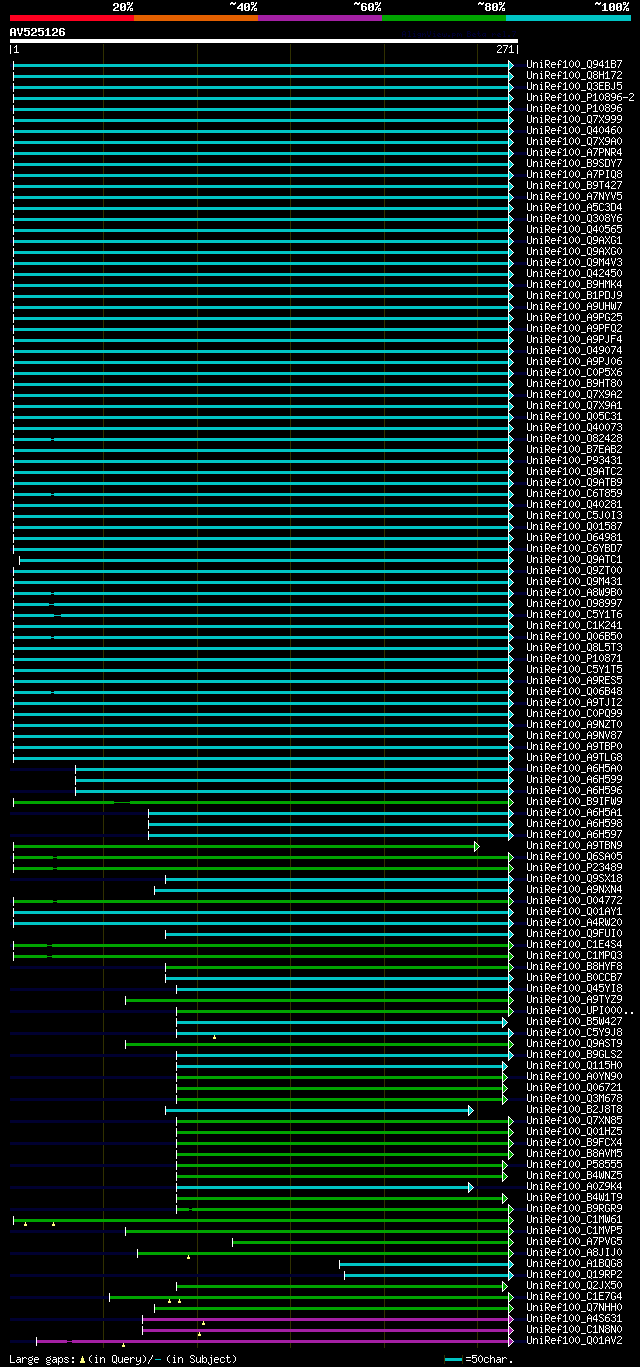The height and width of the screenshot is (1367, 640).
Task: Click the UniRef100_Q8L5T3 entry
Action: click(x=574, y=647)
